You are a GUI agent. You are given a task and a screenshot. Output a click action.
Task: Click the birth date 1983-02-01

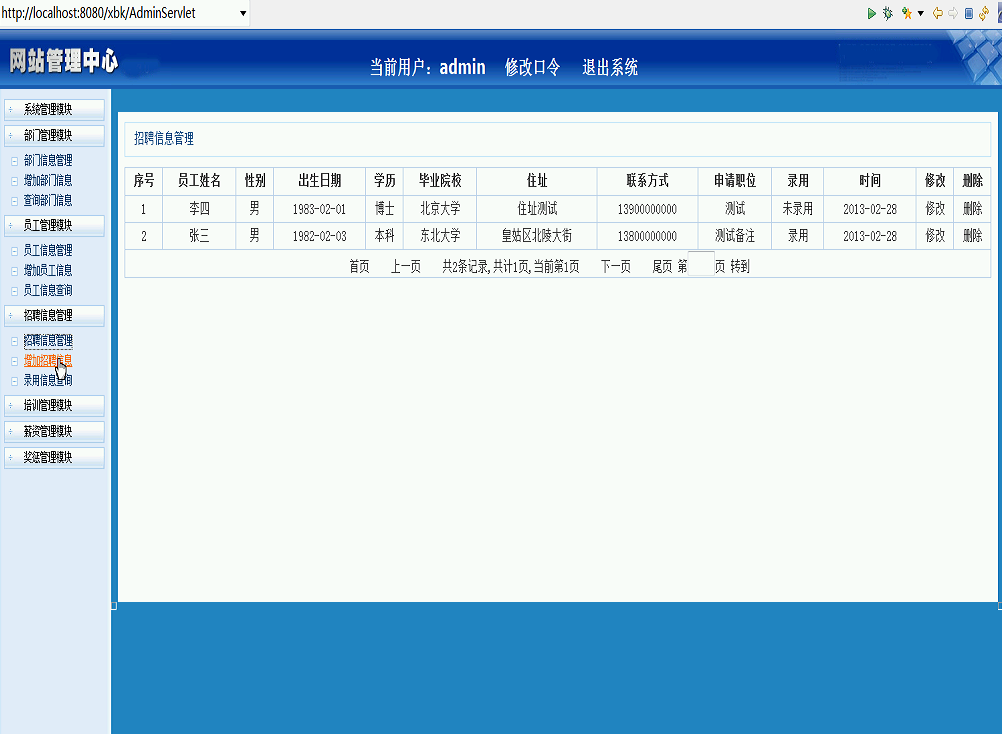(320, 210)
